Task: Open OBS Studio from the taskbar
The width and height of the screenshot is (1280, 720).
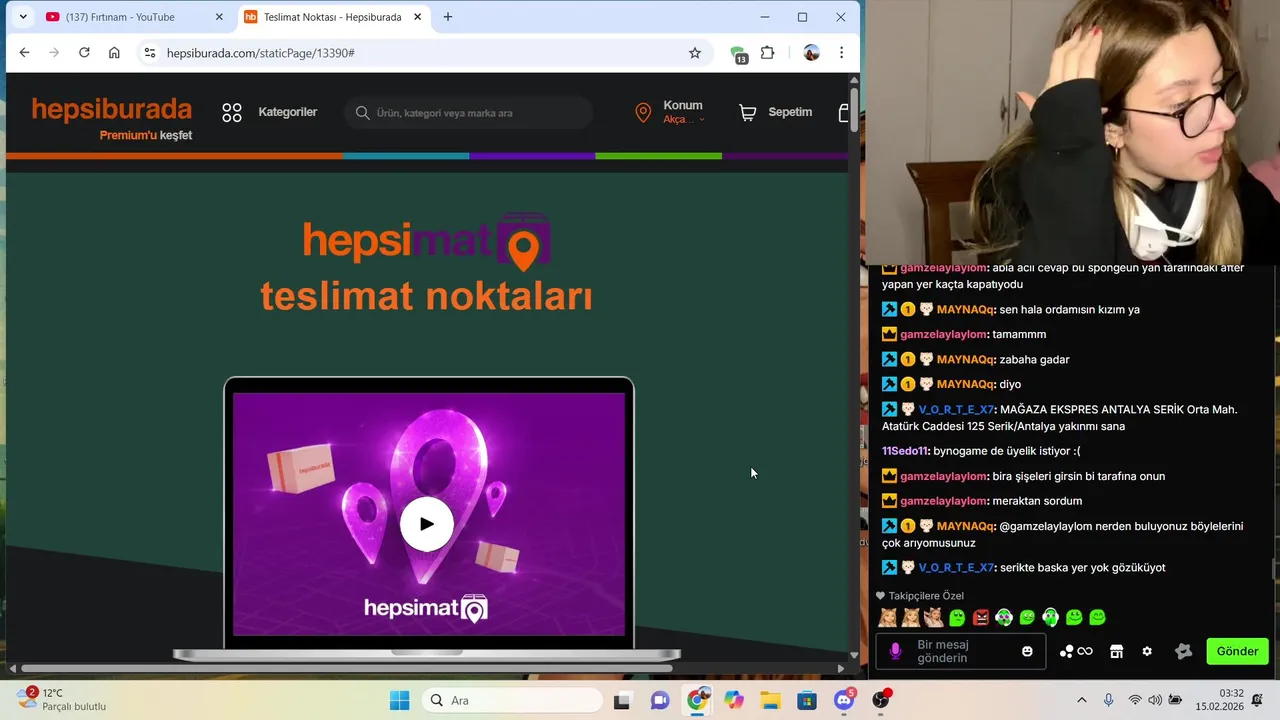Action: 881,700
